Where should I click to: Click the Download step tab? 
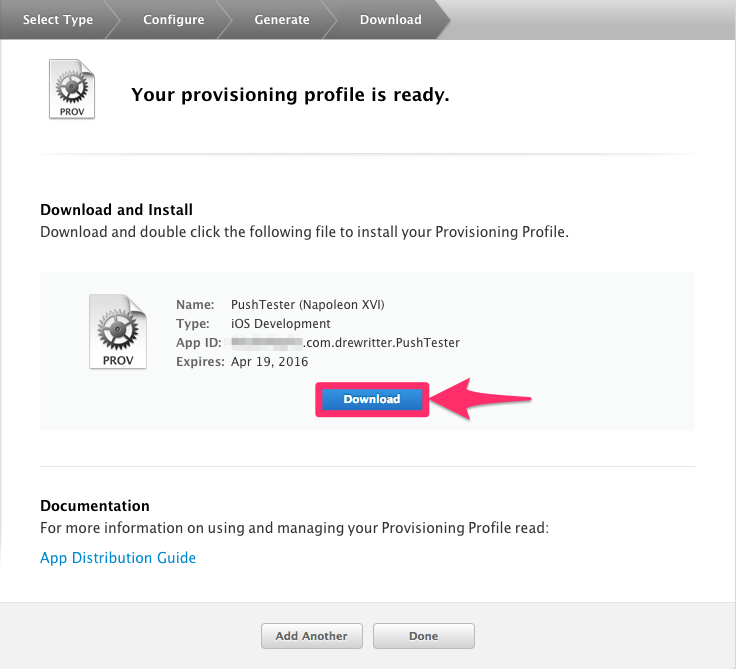pos(391,19)
